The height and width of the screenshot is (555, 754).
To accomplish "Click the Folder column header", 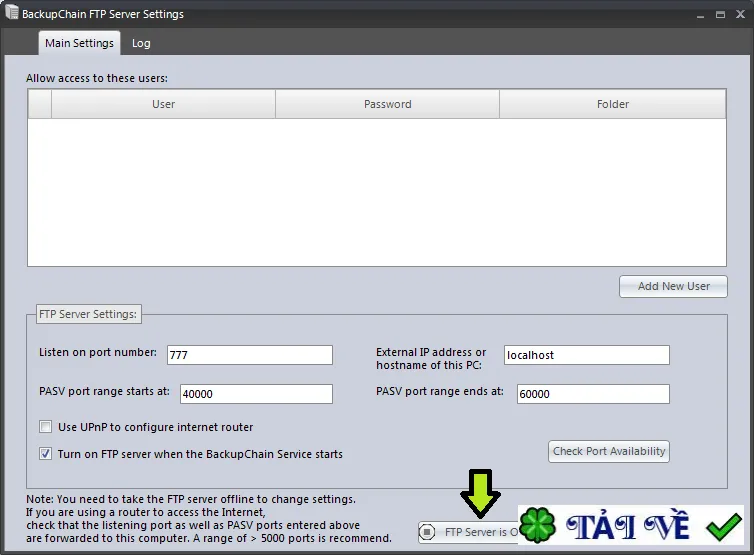I will [x=613, y=104].
